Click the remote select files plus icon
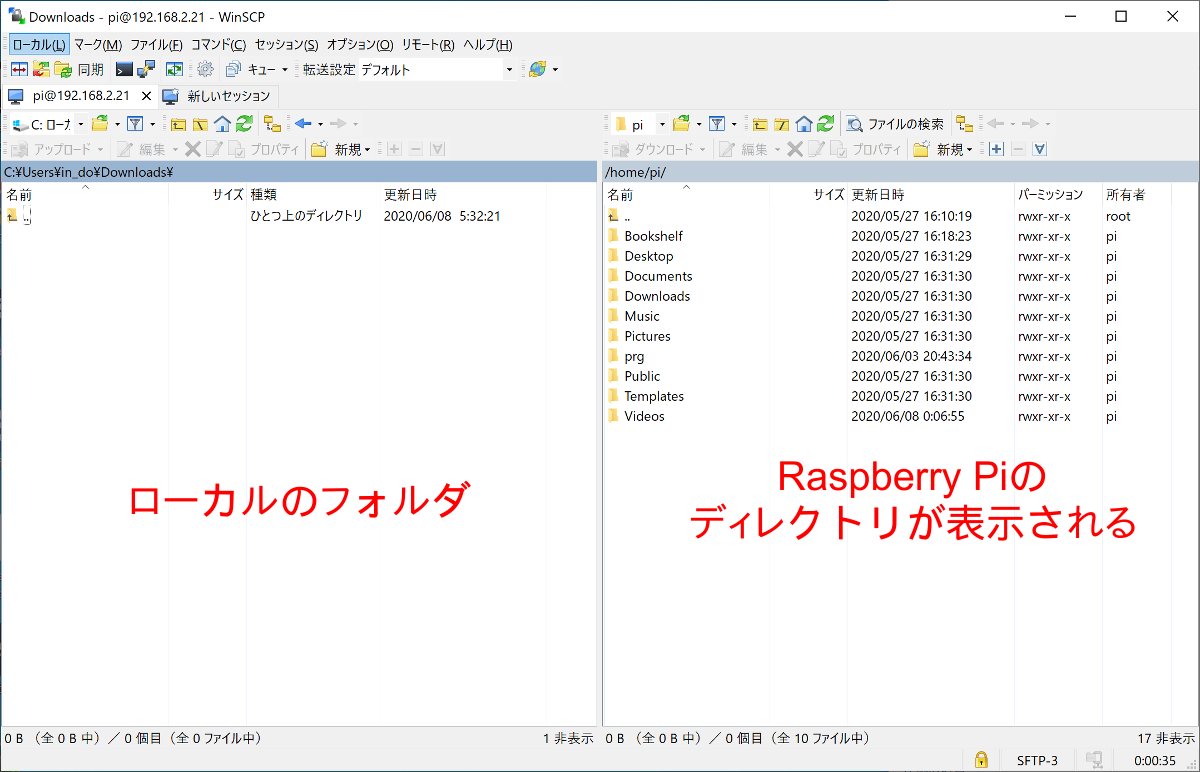 click(x=995, y=150)
